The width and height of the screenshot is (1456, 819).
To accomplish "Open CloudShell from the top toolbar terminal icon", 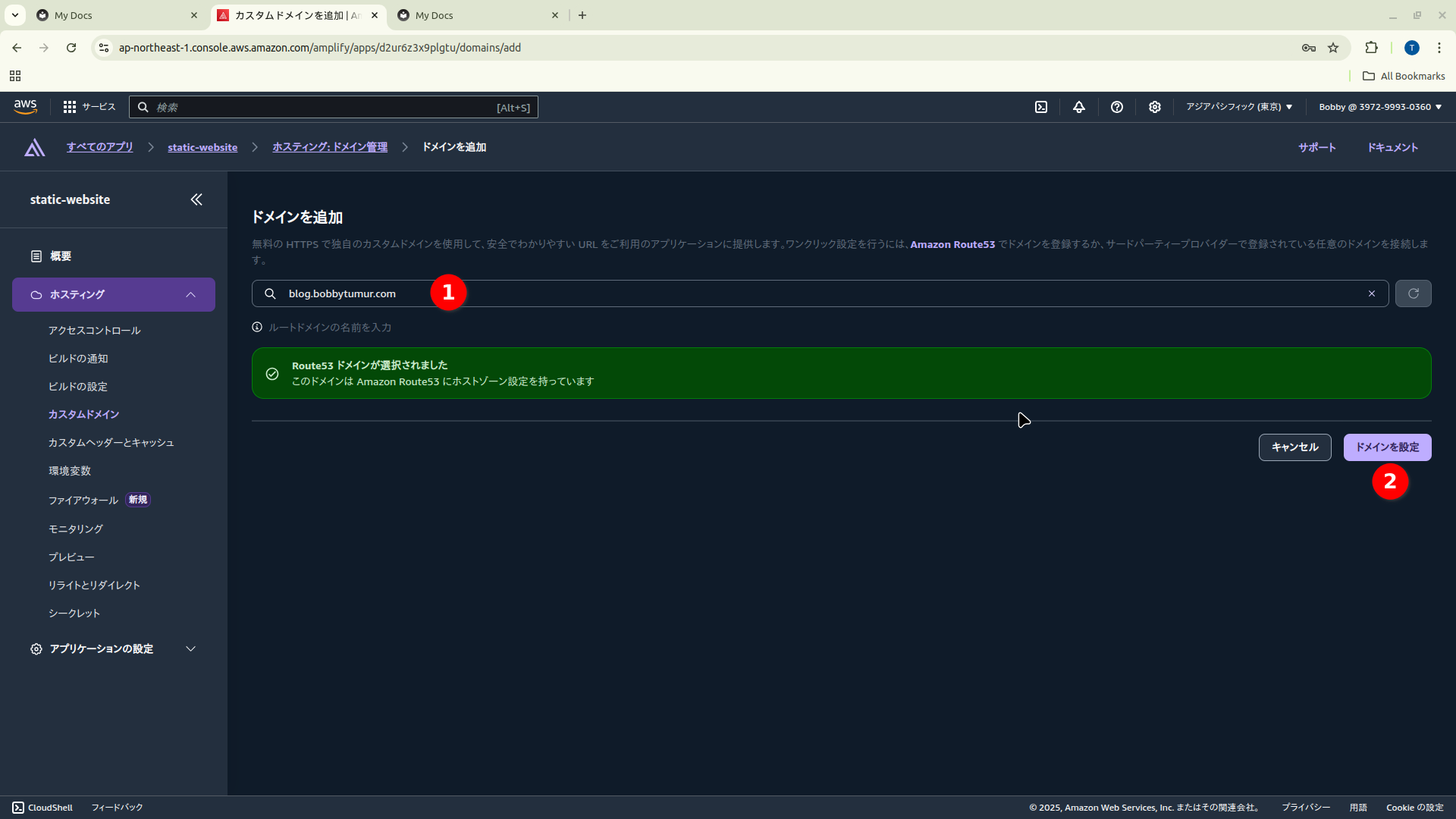I will coord(1041,107).
